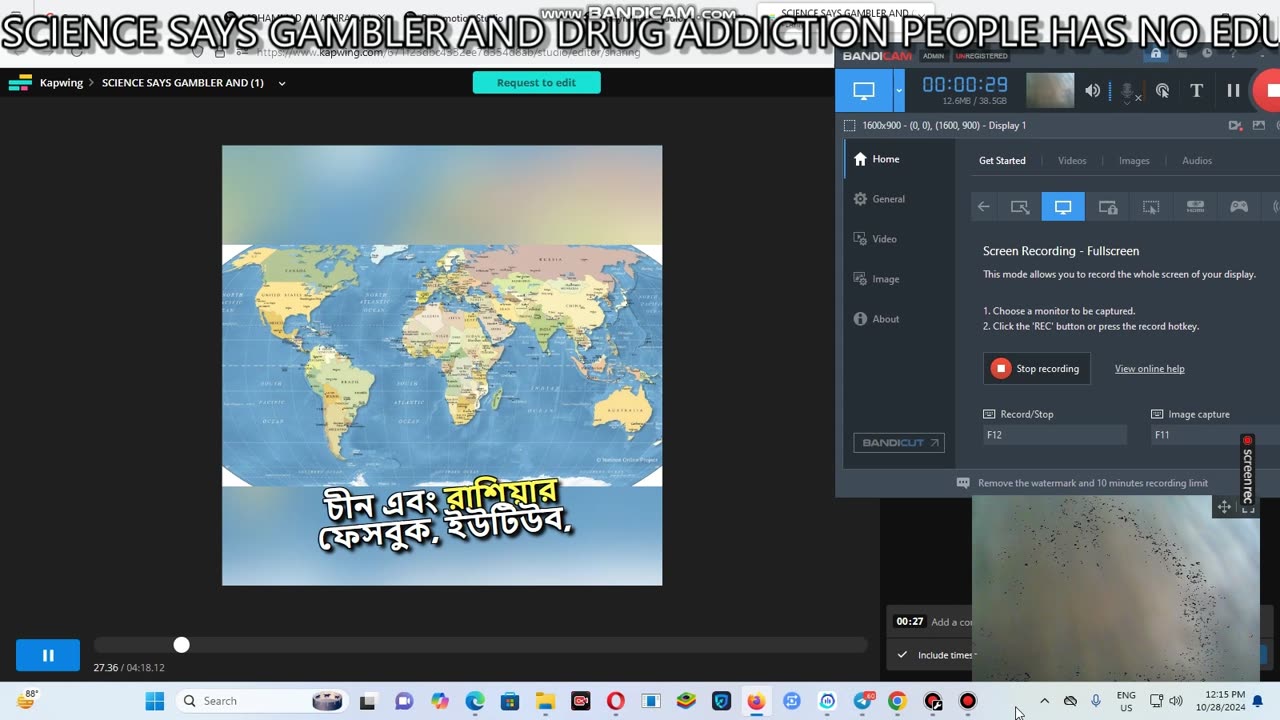Click the Bandicam image mode icon

point(1258,125)
